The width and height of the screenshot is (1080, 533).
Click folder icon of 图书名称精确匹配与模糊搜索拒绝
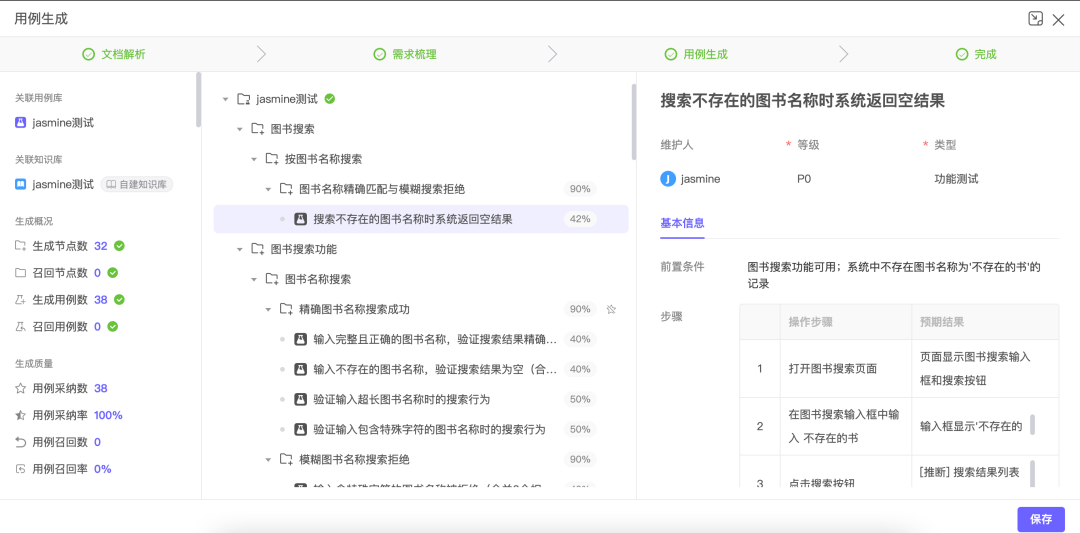point(287,189)
